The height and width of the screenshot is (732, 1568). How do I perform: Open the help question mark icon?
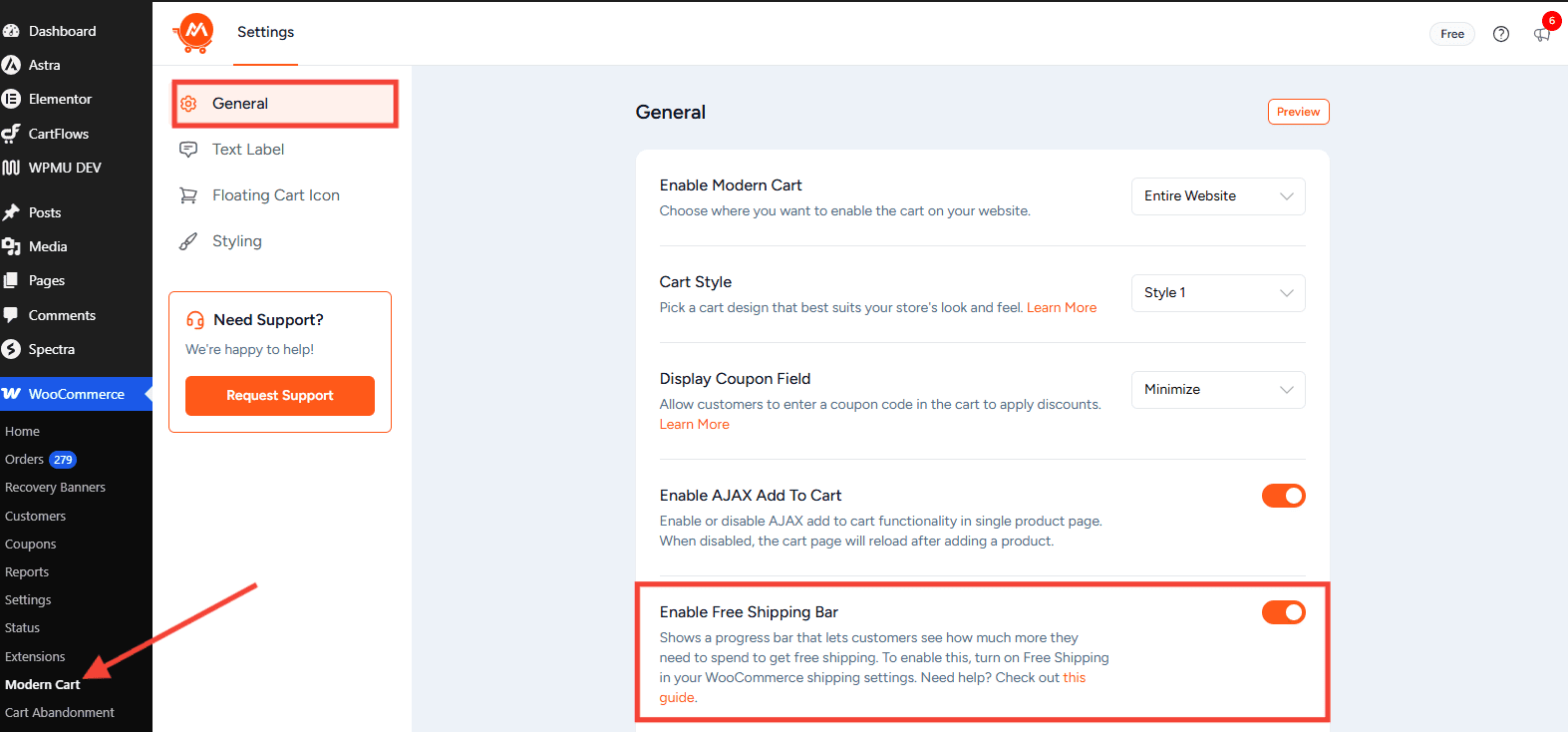tap(1501, 34)
